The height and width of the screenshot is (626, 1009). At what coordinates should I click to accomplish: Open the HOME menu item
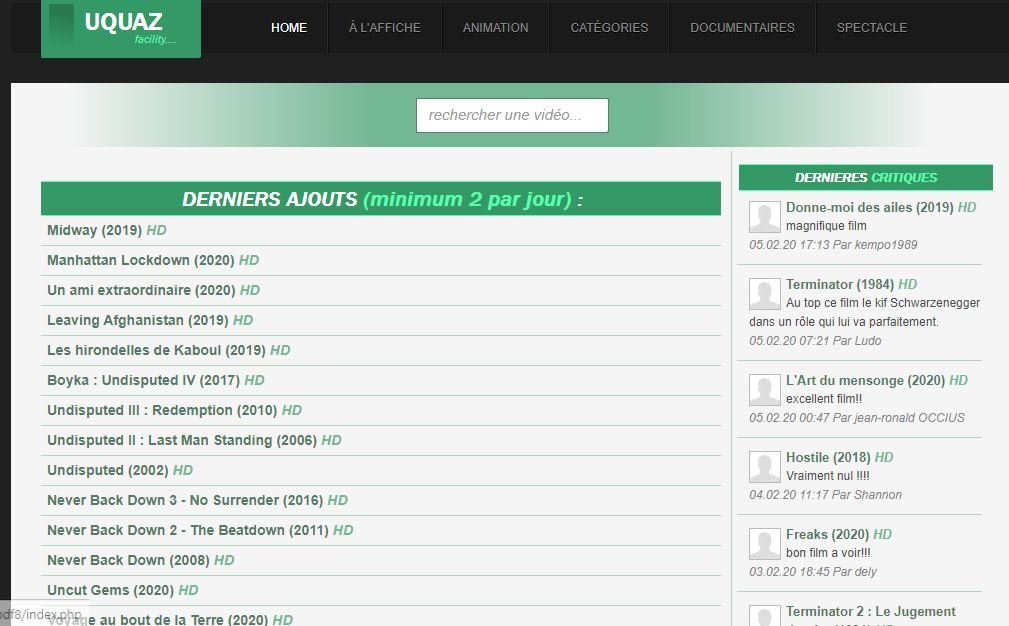289,28
